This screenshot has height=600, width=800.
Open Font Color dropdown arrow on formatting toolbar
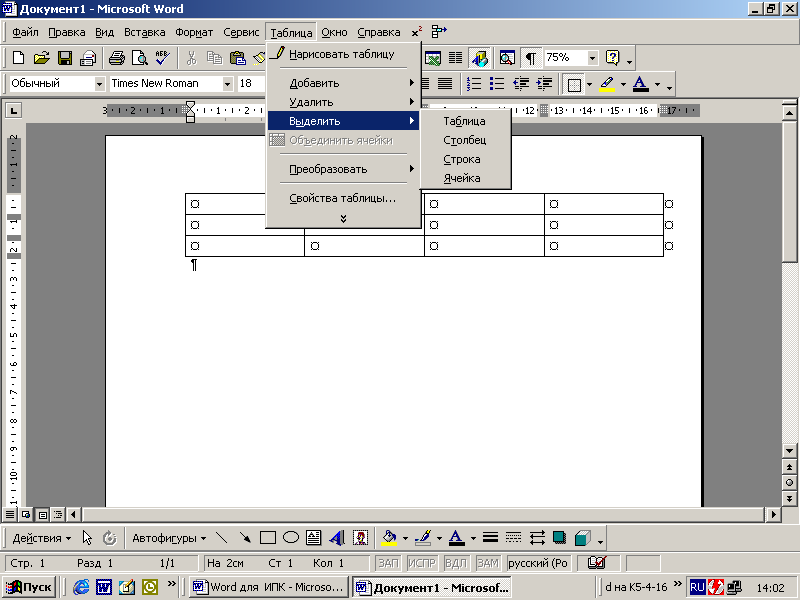657,84
